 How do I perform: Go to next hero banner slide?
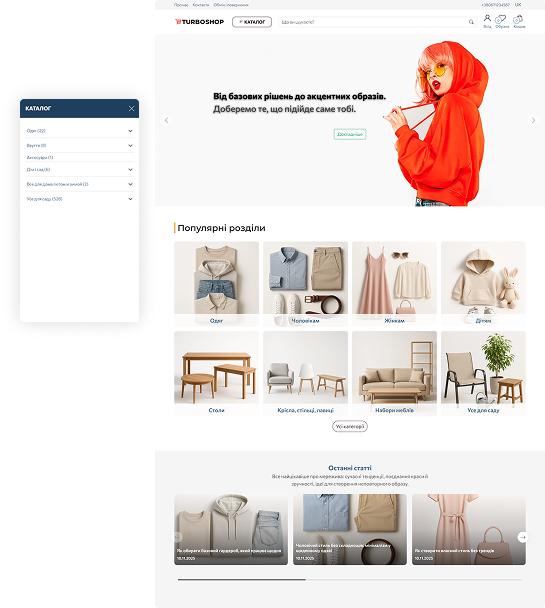[x=533, y=120]
